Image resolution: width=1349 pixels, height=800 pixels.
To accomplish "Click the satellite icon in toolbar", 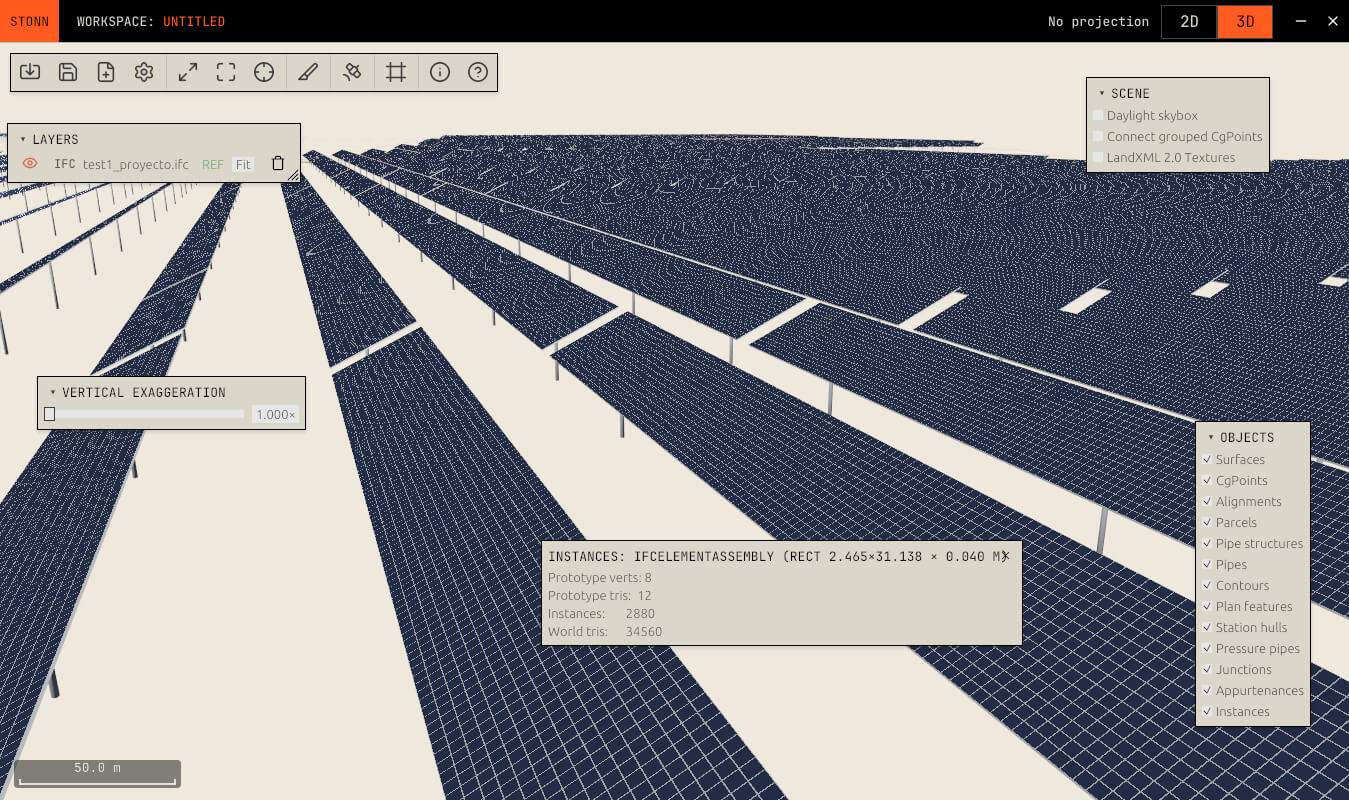I will [352, 72].
